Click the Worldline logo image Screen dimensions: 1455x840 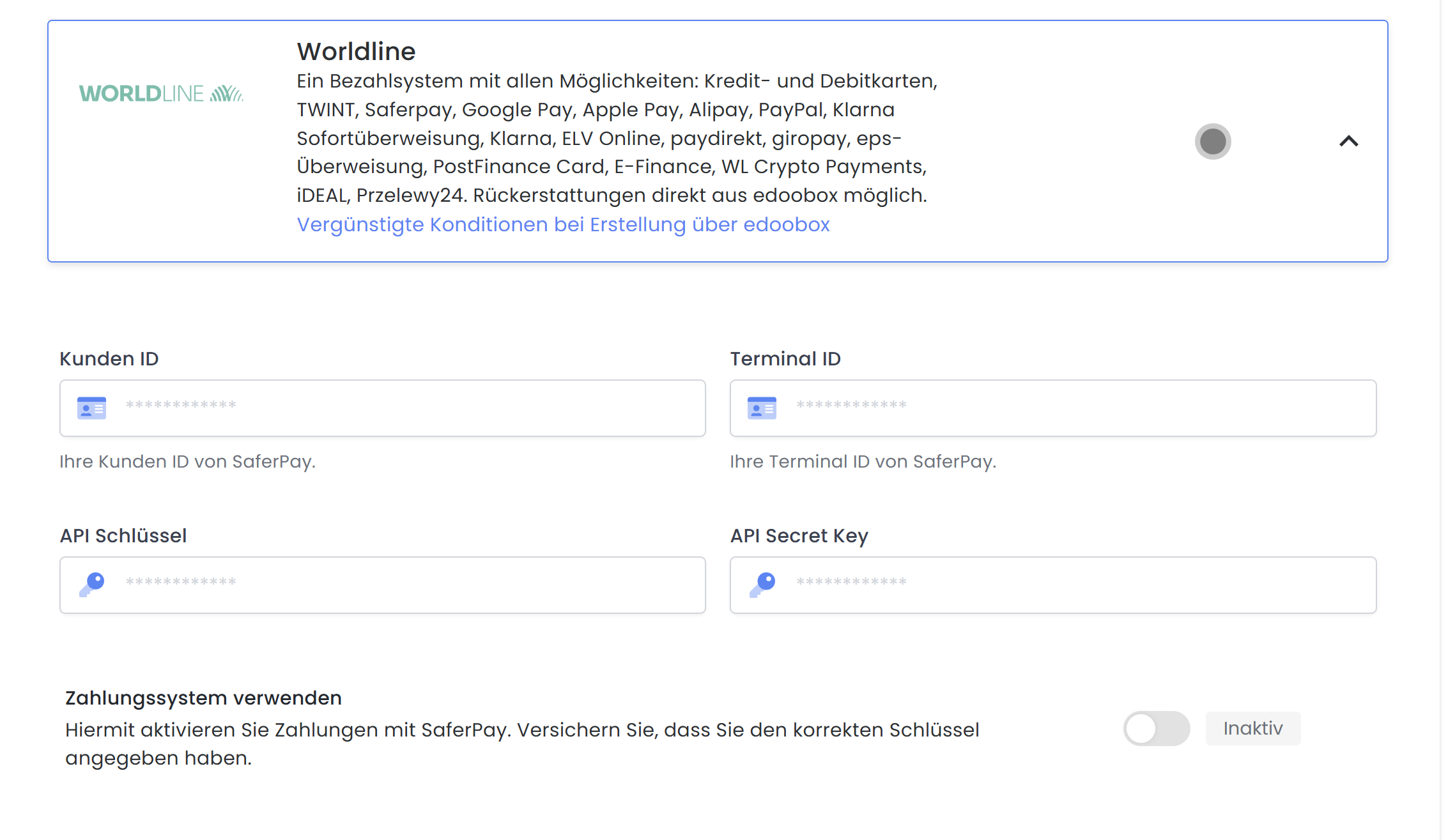[161, 94]
